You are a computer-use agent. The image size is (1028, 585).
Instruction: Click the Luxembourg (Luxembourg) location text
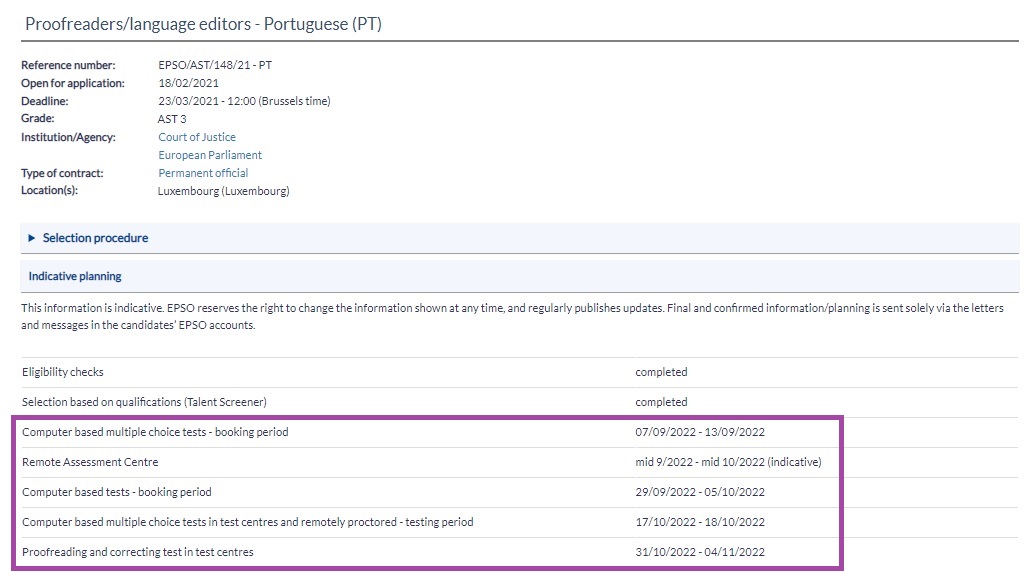tap(223, 191)
